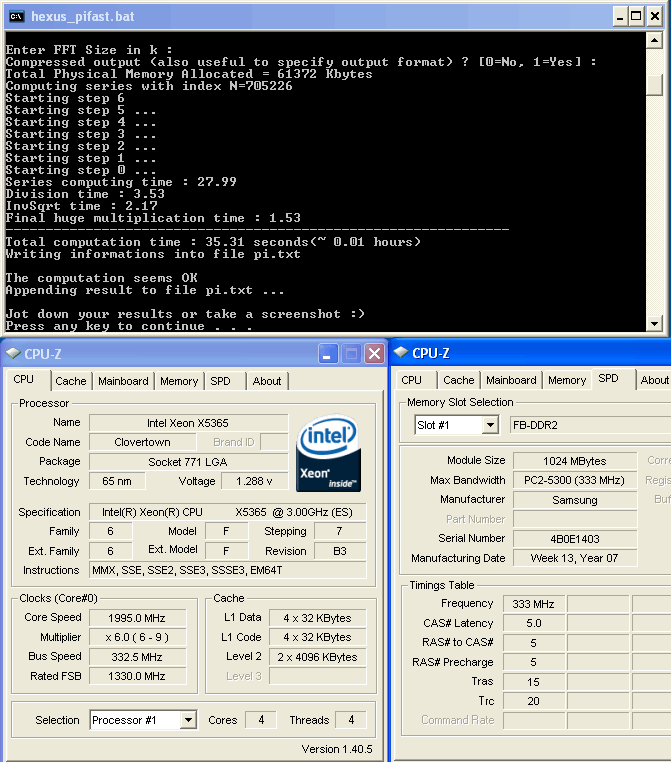Click the FB-DDR2 memory type field
This screenshot has width=671, height=762.
pyautogui.click(x=590, y=425)
